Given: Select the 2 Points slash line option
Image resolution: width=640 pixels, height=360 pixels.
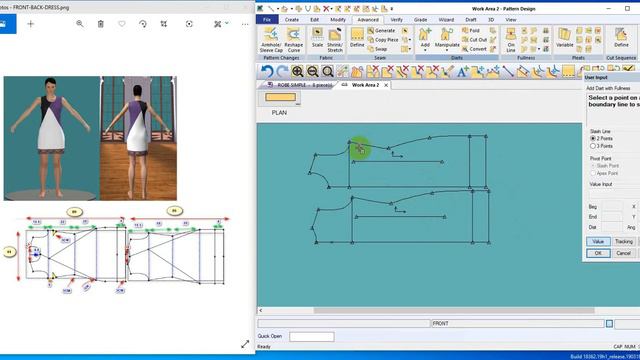Looking at the screenshot, I should [593, 139].
